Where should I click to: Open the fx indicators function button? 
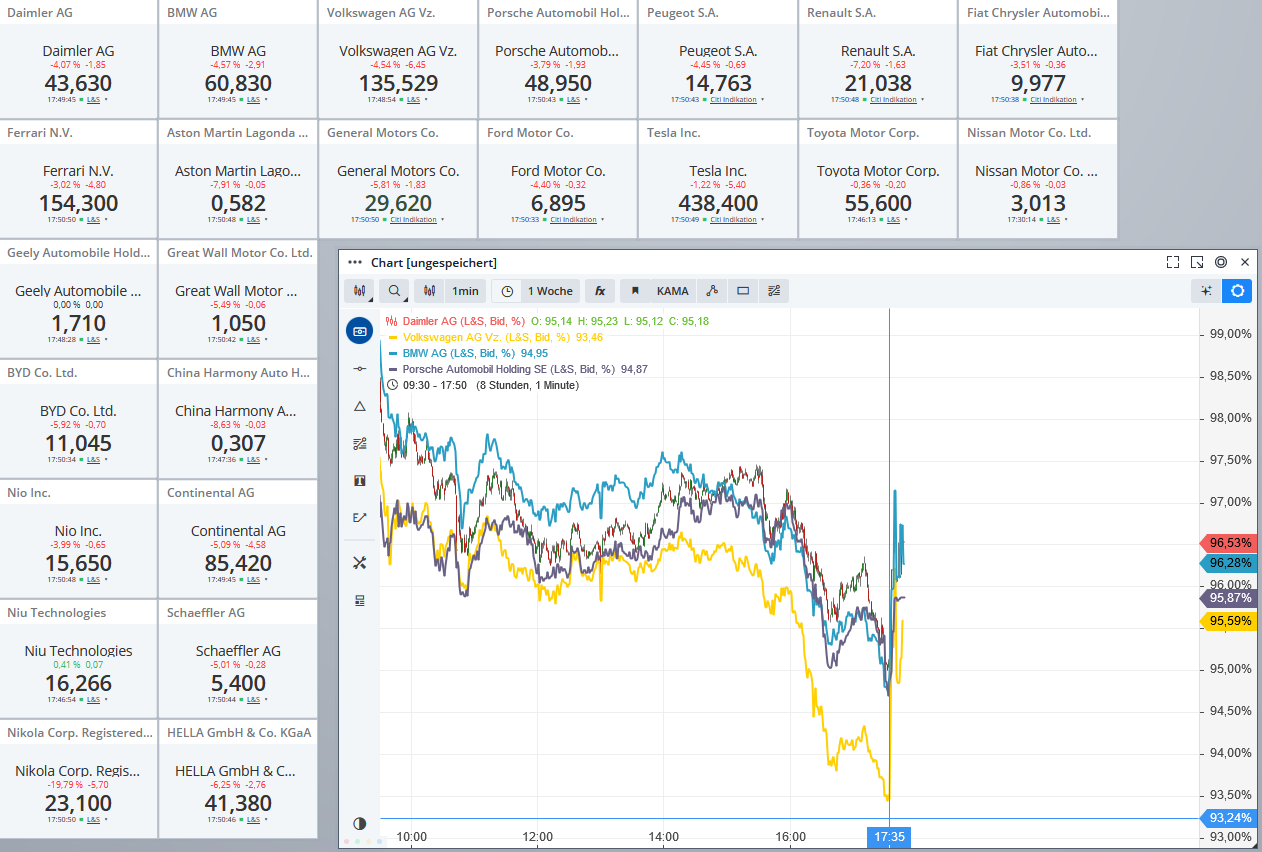pos(600,291)
